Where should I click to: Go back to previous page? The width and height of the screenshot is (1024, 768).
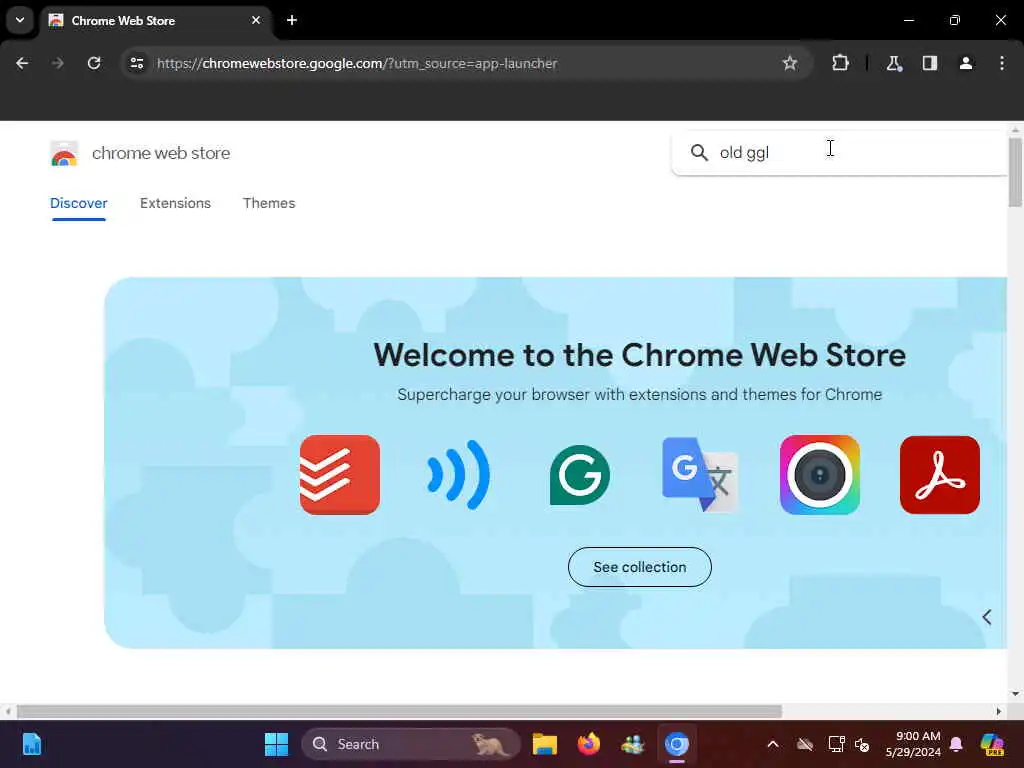22,63
